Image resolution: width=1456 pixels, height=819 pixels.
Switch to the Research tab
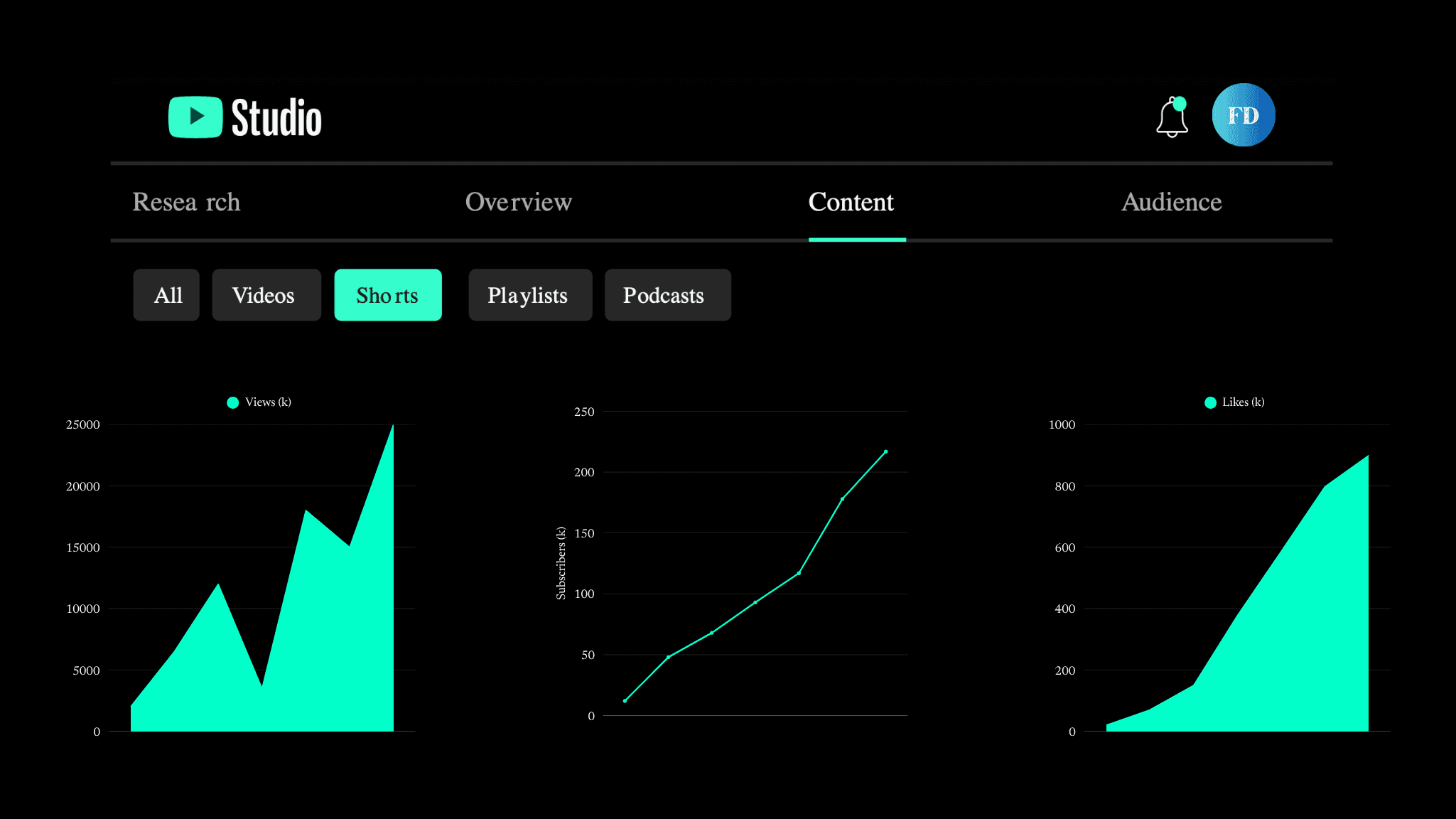186,202
